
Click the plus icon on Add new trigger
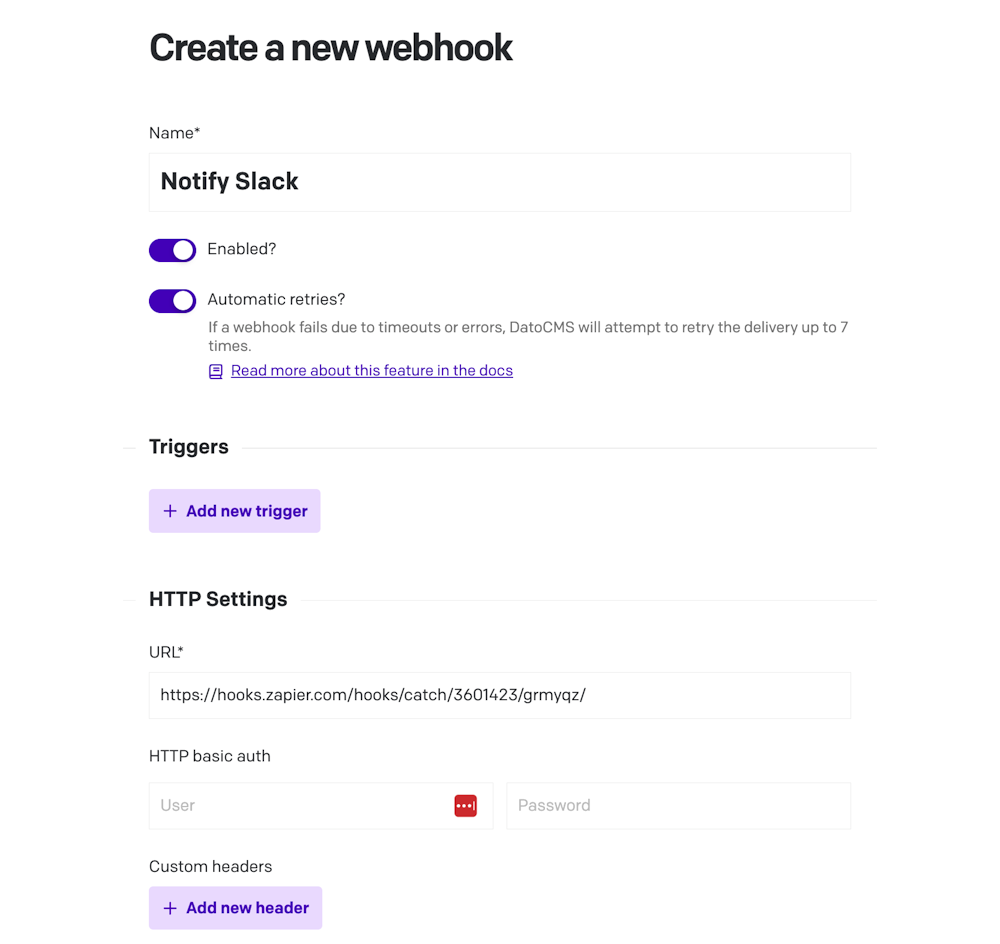(x=170, y=511)
